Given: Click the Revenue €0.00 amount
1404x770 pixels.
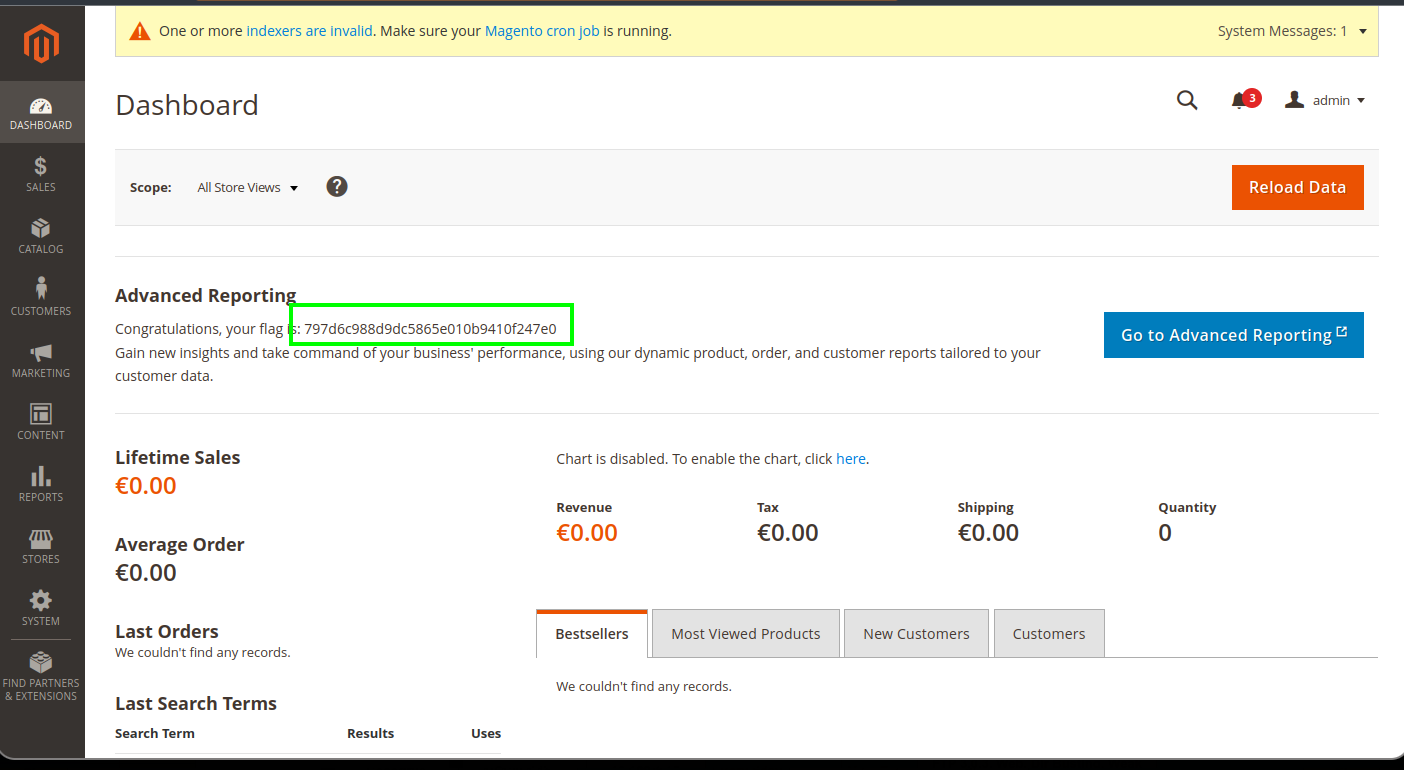Looking at the screenshot, I should [587, 533].
